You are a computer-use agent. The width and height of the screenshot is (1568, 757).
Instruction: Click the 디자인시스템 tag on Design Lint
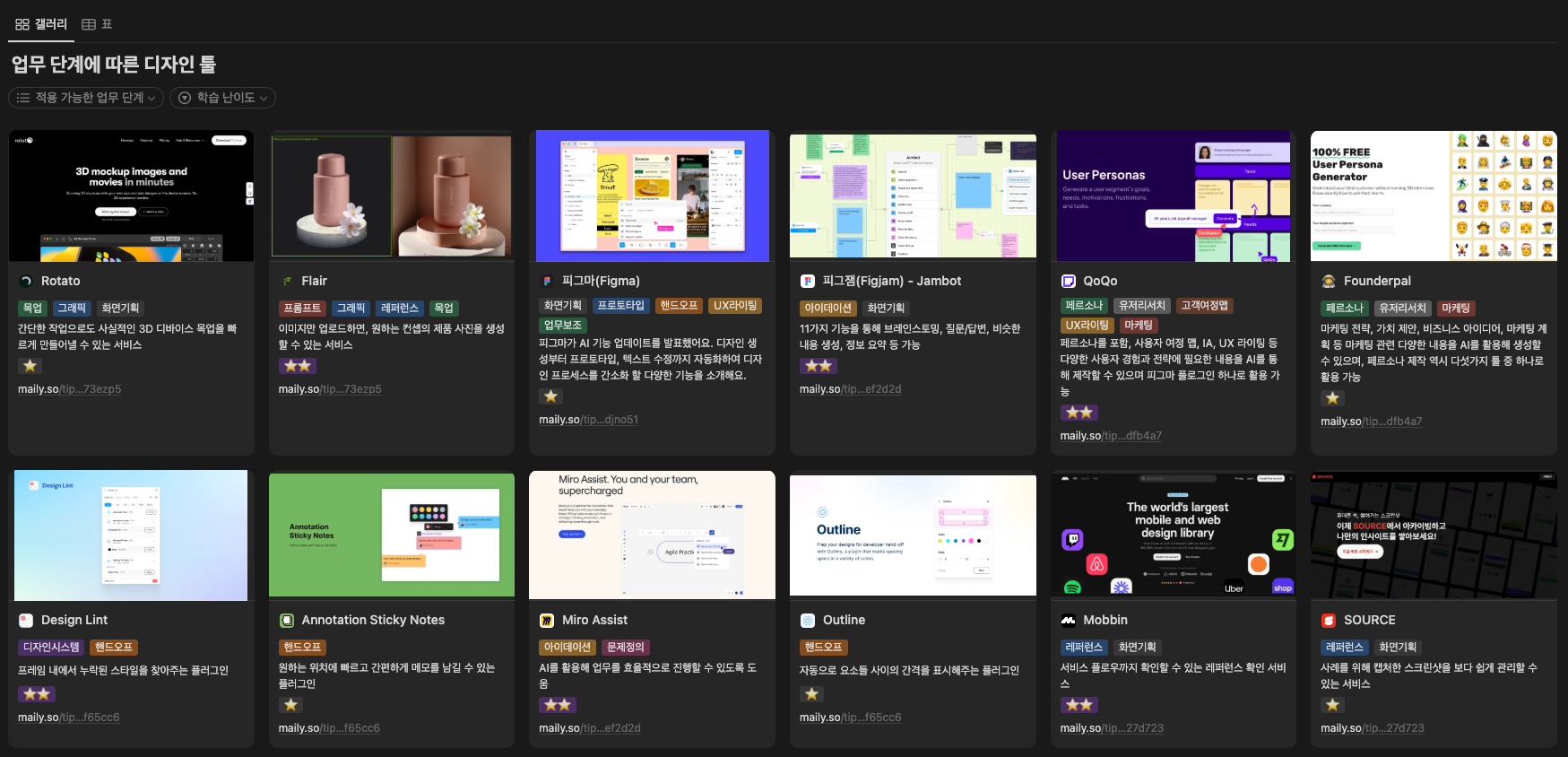point(51,647)
